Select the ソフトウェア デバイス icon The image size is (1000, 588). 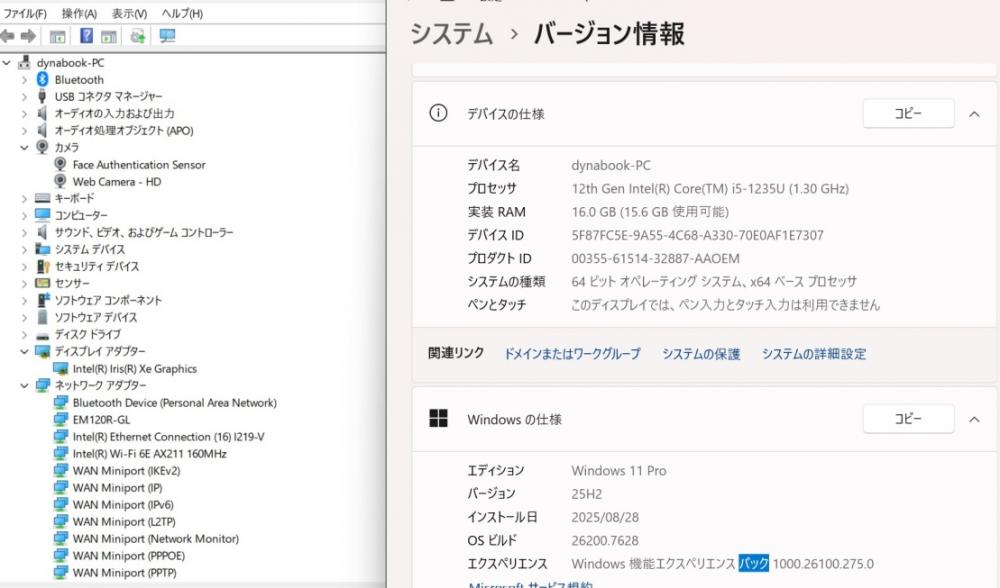click(42, 317)
